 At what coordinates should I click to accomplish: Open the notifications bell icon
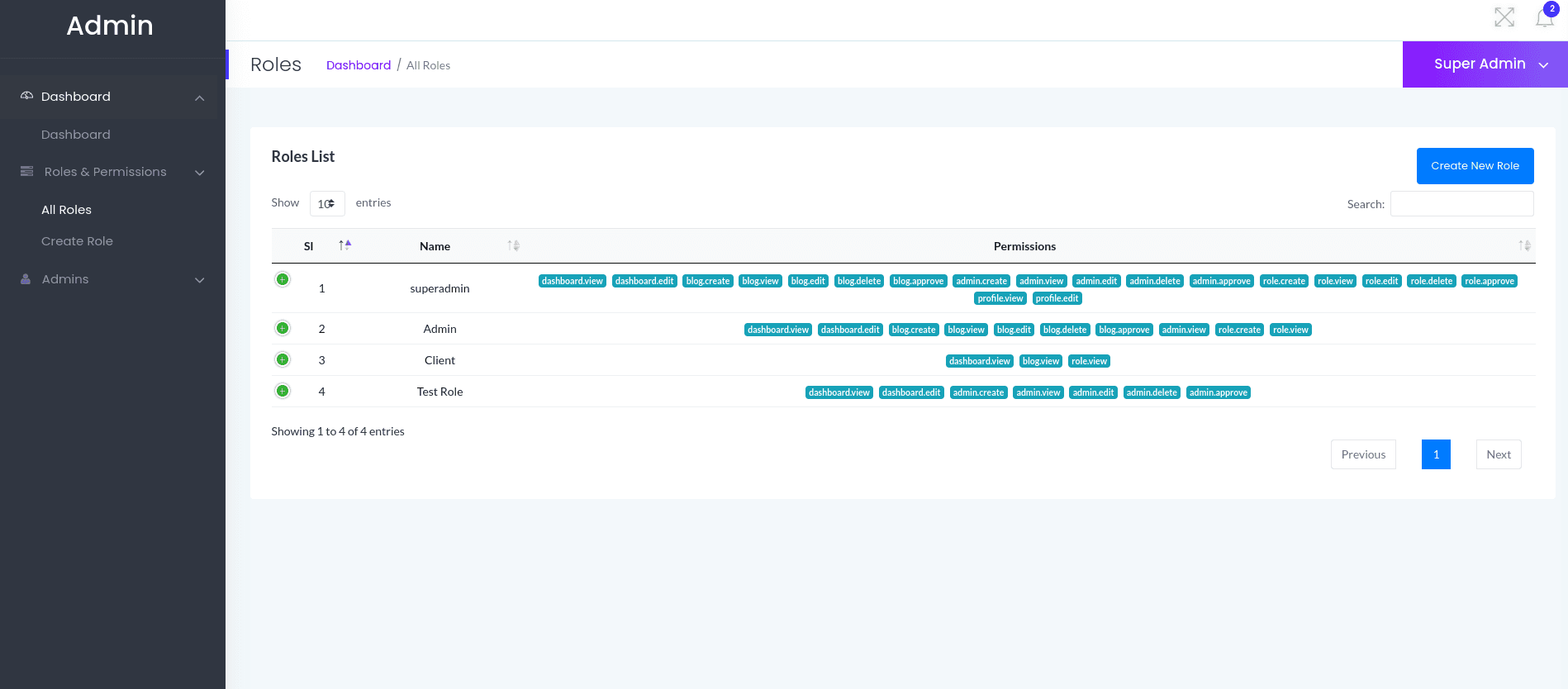click(1545, 17)
